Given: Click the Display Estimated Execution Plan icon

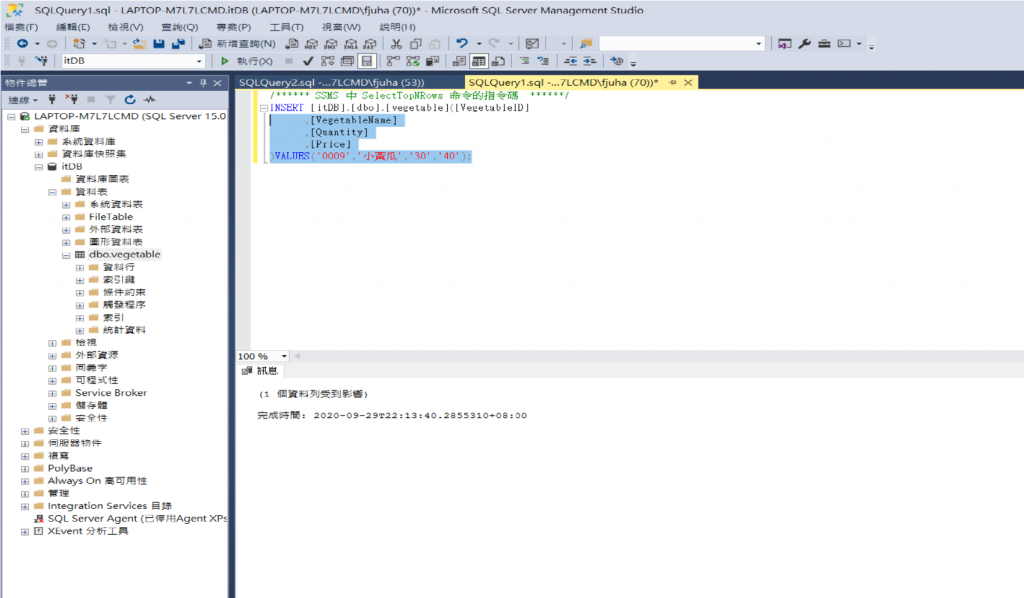Looking at the screenshot, I should (x=328, y=61).
